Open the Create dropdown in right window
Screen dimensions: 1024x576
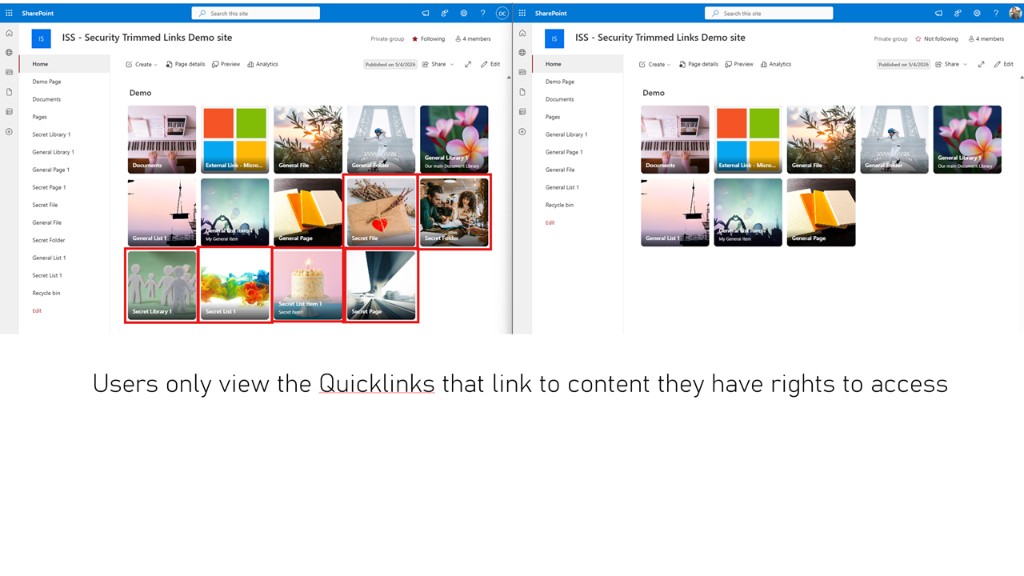pyautogui.click(x=655, y=64)
